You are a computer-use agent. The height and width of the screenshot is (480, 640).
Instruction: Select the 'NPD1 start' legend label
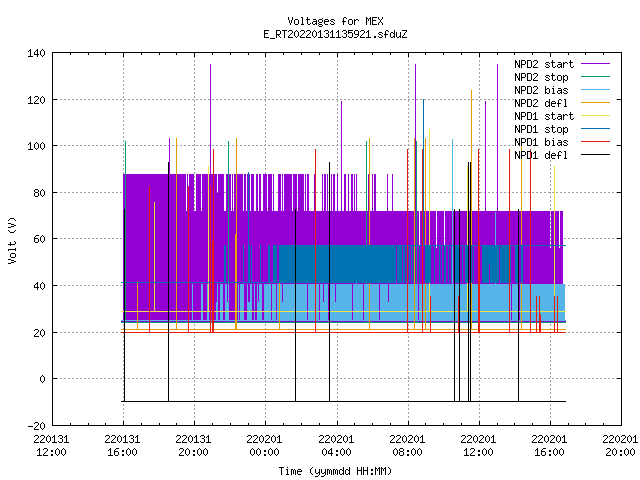[x=544, y=116]
